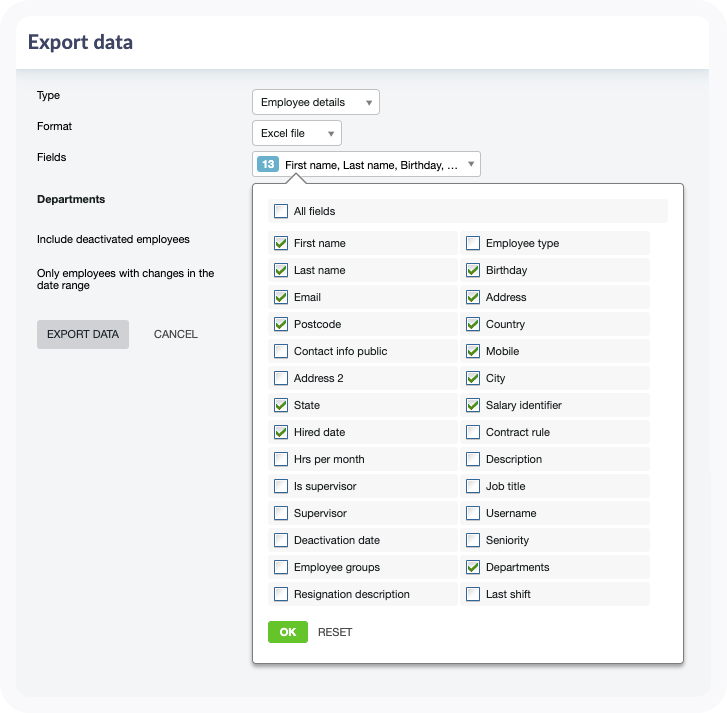This screenshot has width=727, height=713.
Task: Click the Export data heading
Action: click(x=80, y=42)
